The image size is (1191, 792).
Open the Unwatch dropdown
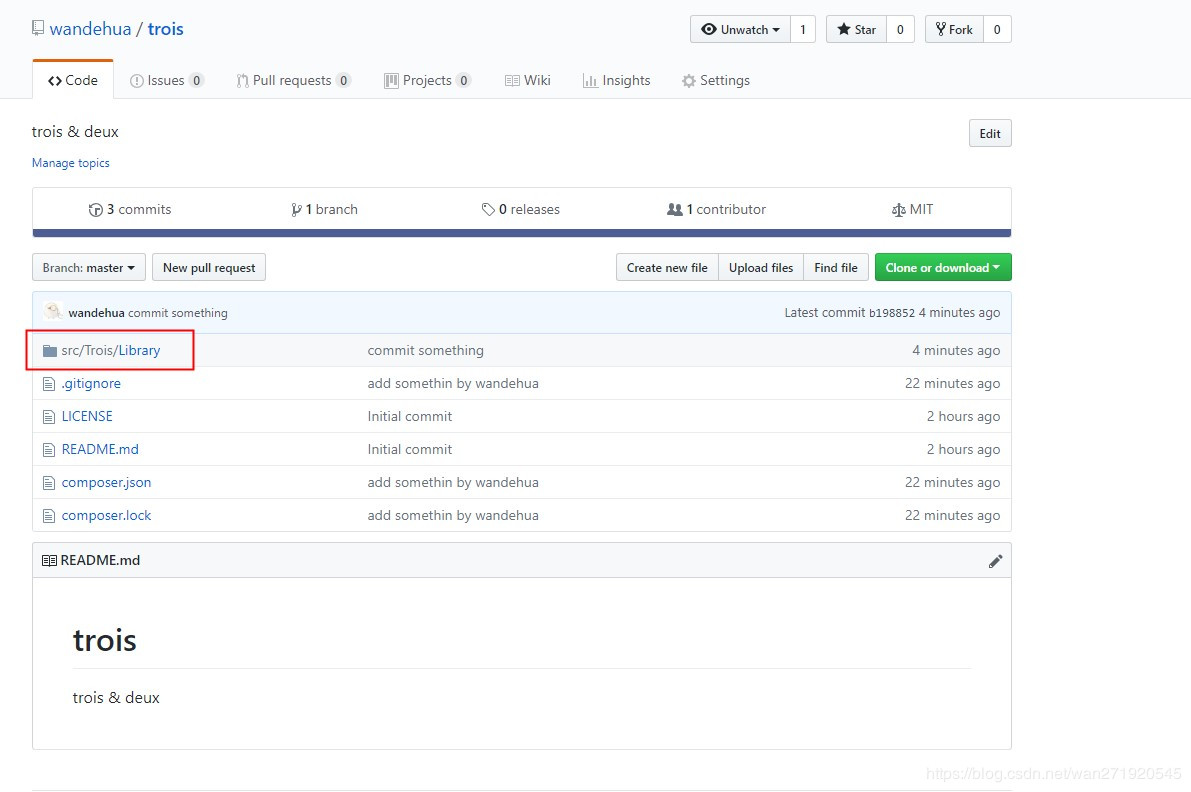pyautogui.click(x=741, y=30)
